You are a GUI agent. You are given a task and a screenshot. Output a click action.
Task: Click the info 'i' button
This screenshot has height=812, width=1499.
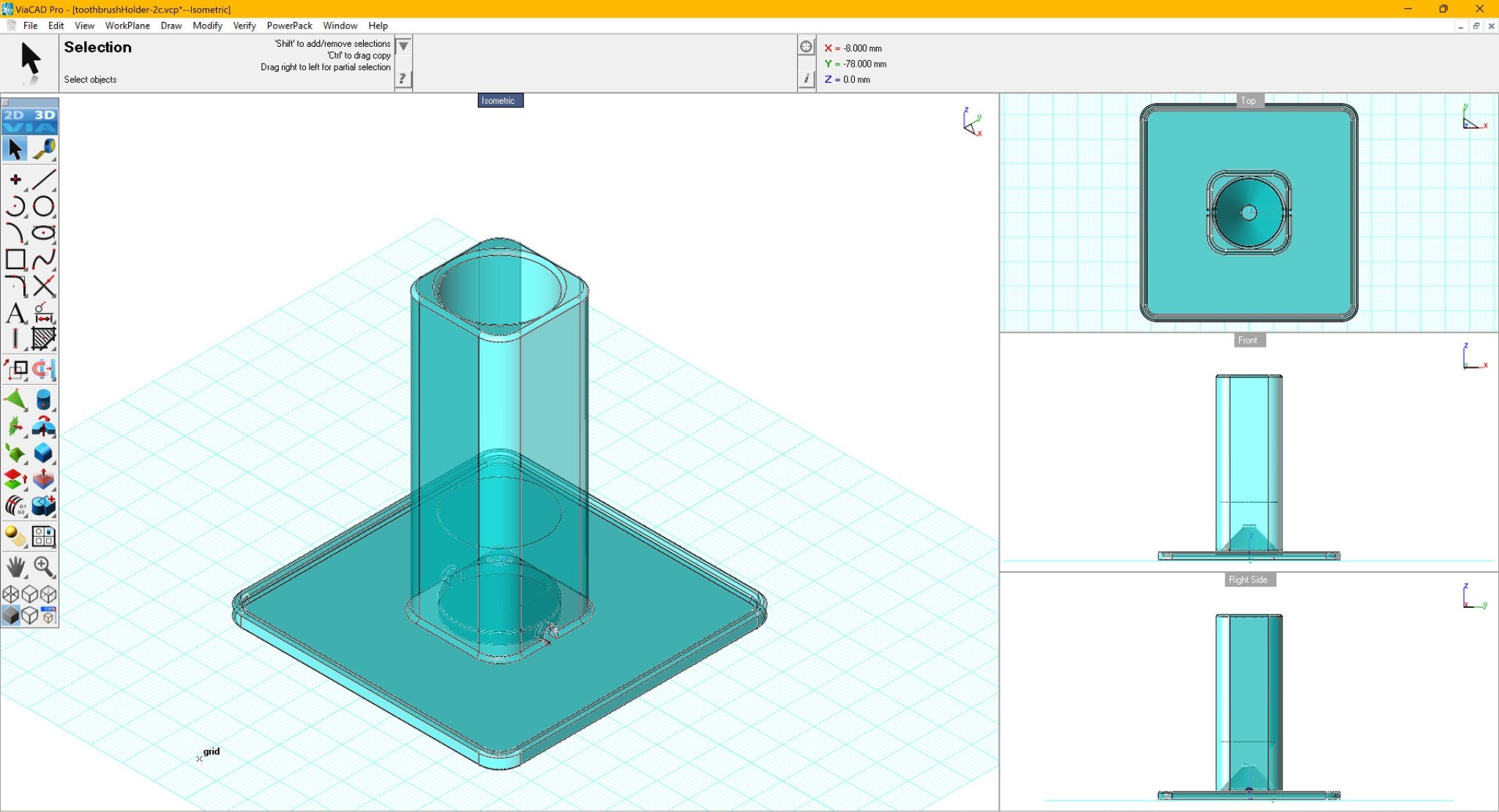coord(806,78)
